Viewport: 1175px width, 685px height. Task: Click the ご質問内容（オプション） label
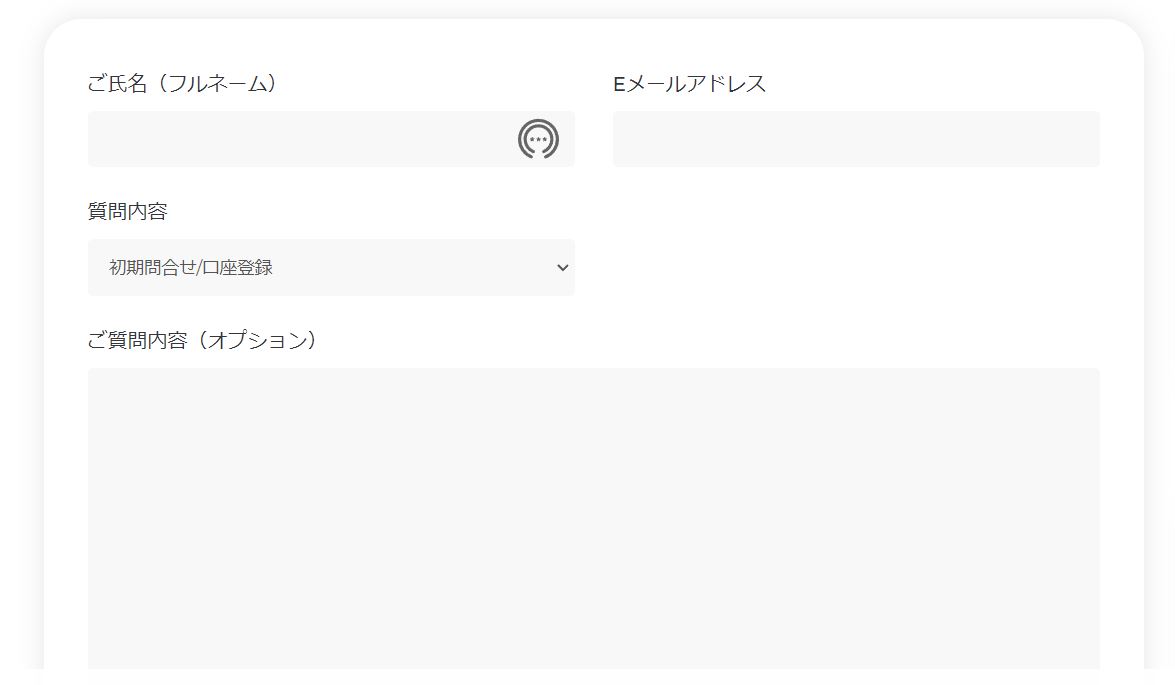tap(202, 340)
